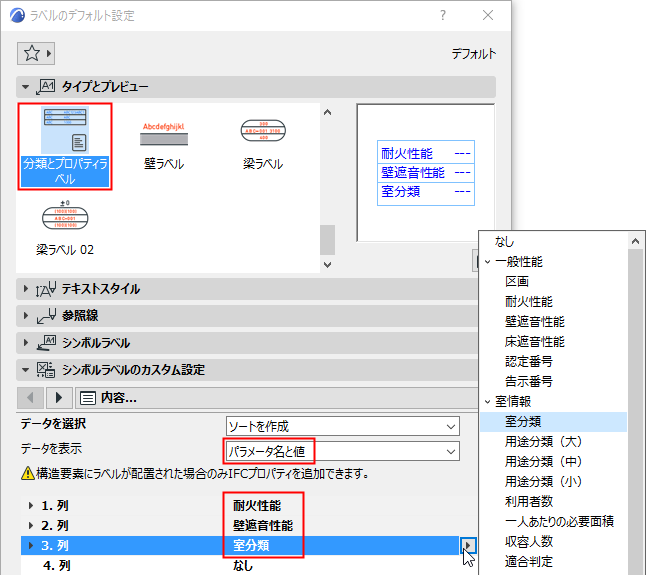This screenshot has width=646, height=575.
Task: Click the 参照線 panel icon
Action: pos(46,316)
